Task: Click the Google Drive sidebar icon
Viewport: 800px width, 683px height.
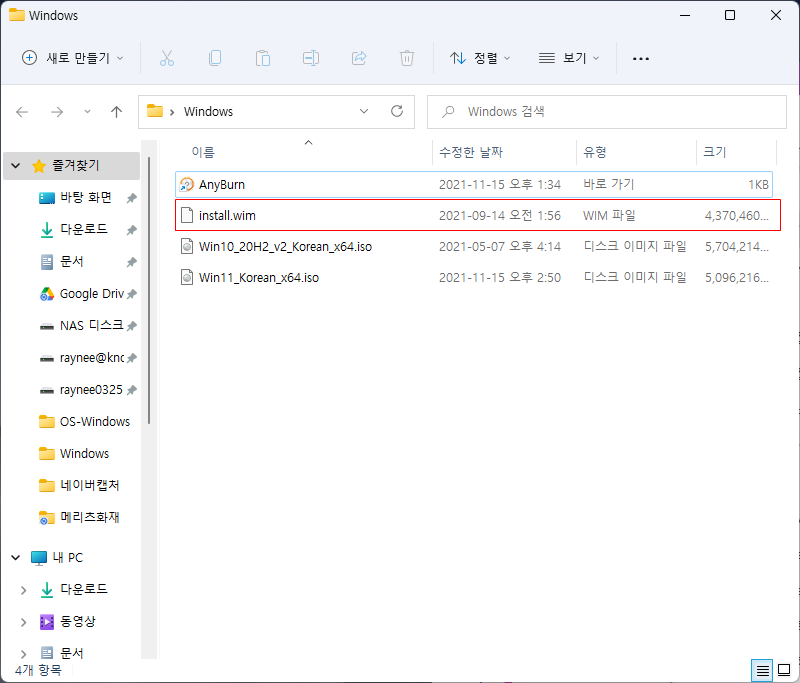Action: click(47, 294)
